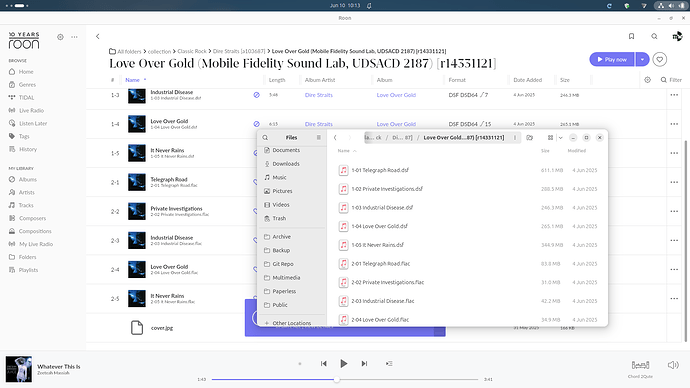
Task: Create new folder icon in Files toolbar
Action: point(530,138)
